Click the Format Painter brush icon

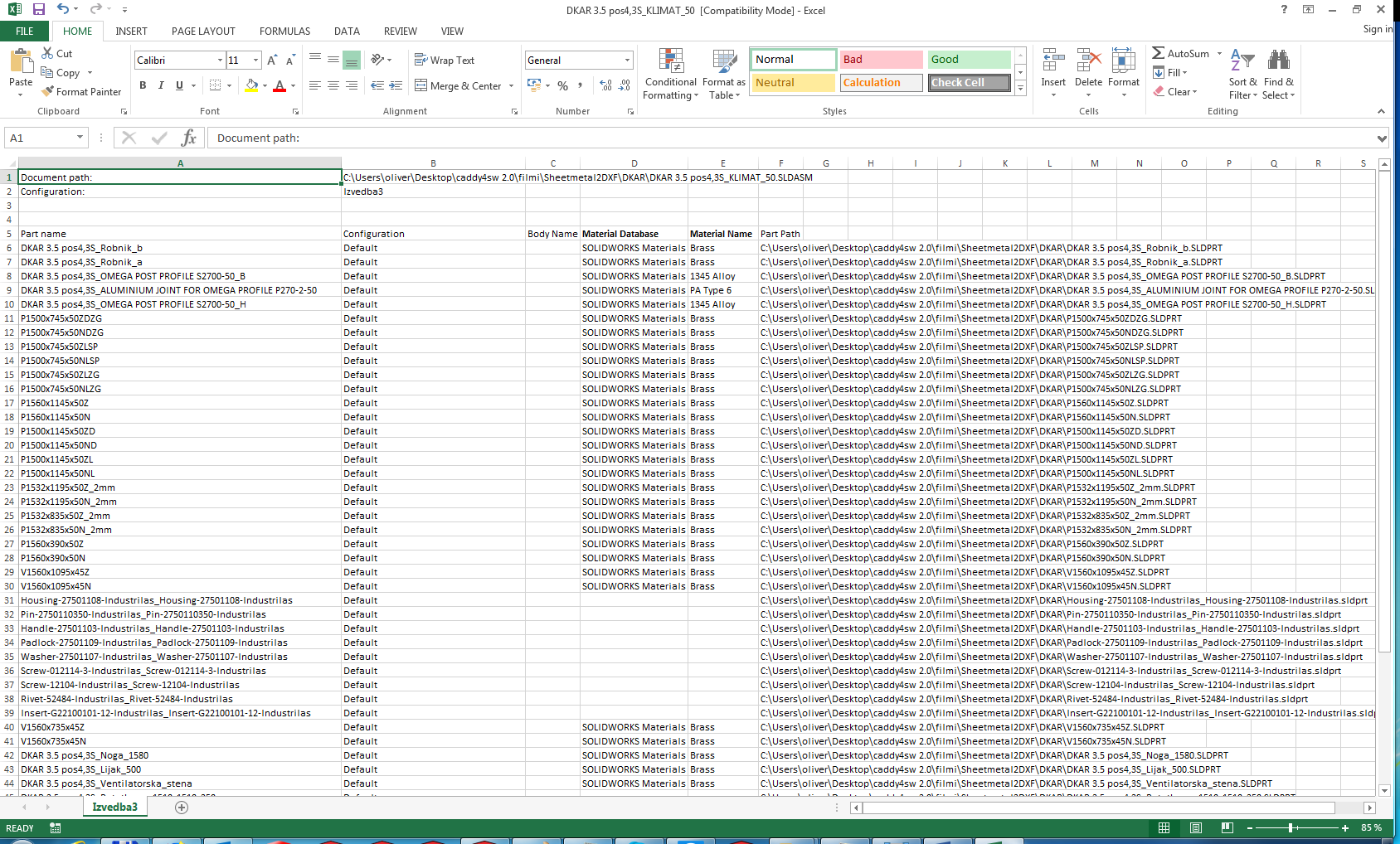[48, 92]
